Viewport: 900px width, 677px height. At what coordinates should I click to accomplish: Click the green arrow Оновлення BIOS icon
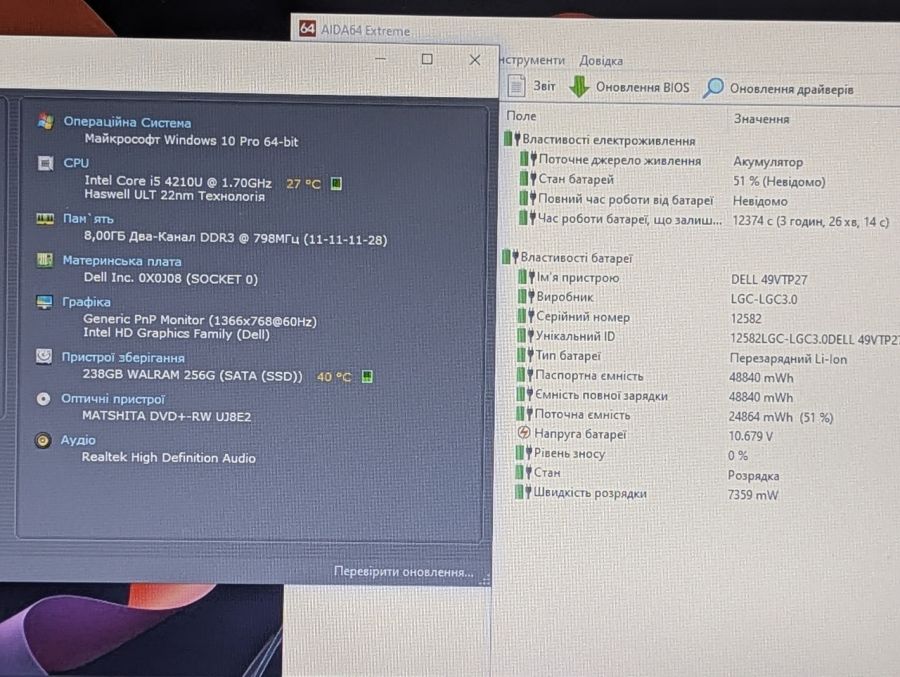[x=579, y=87]
